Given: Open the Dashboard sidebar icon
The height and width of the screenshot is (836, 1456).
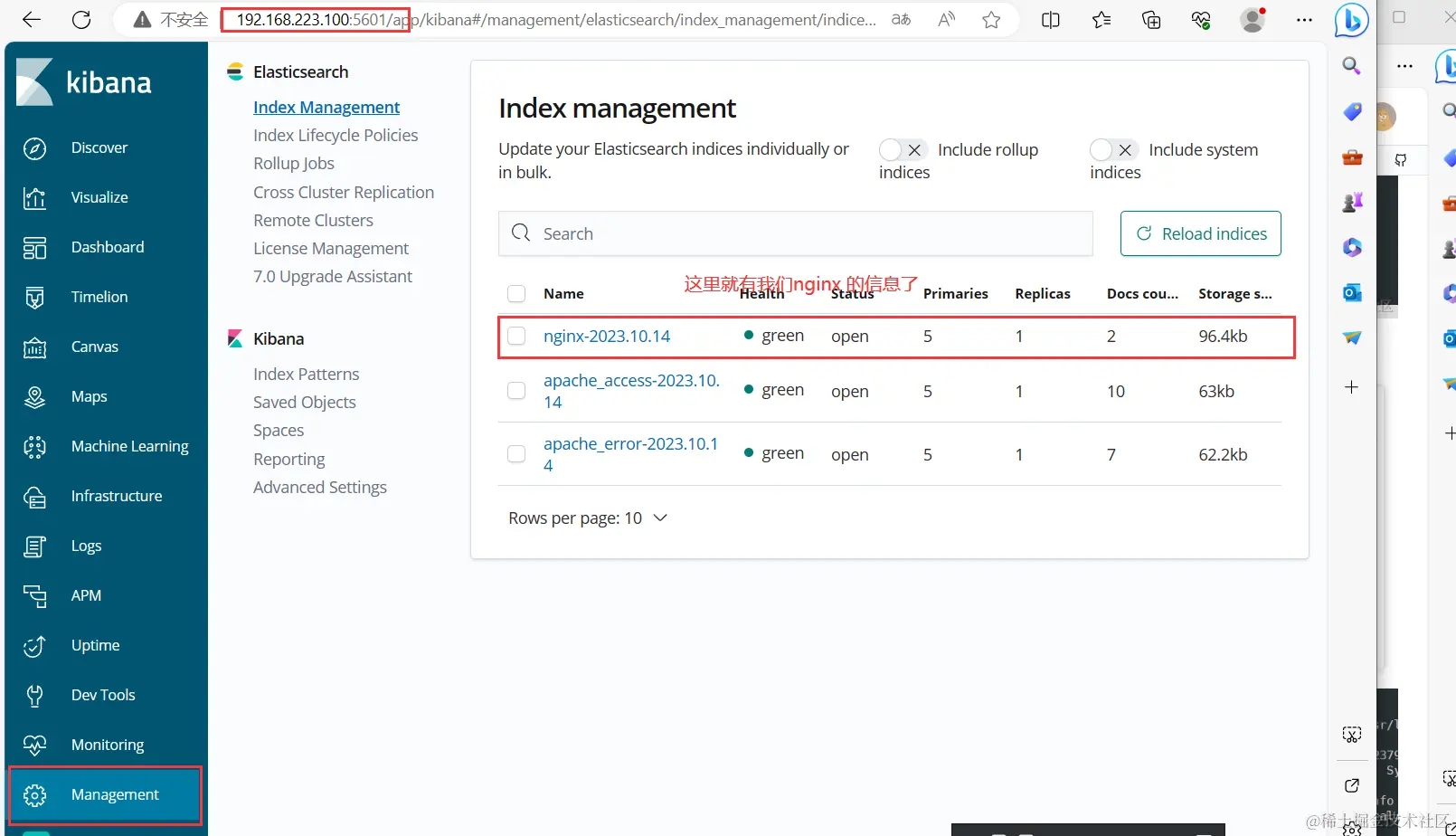Looking at the screenshot, I should [x=34, y=247].
